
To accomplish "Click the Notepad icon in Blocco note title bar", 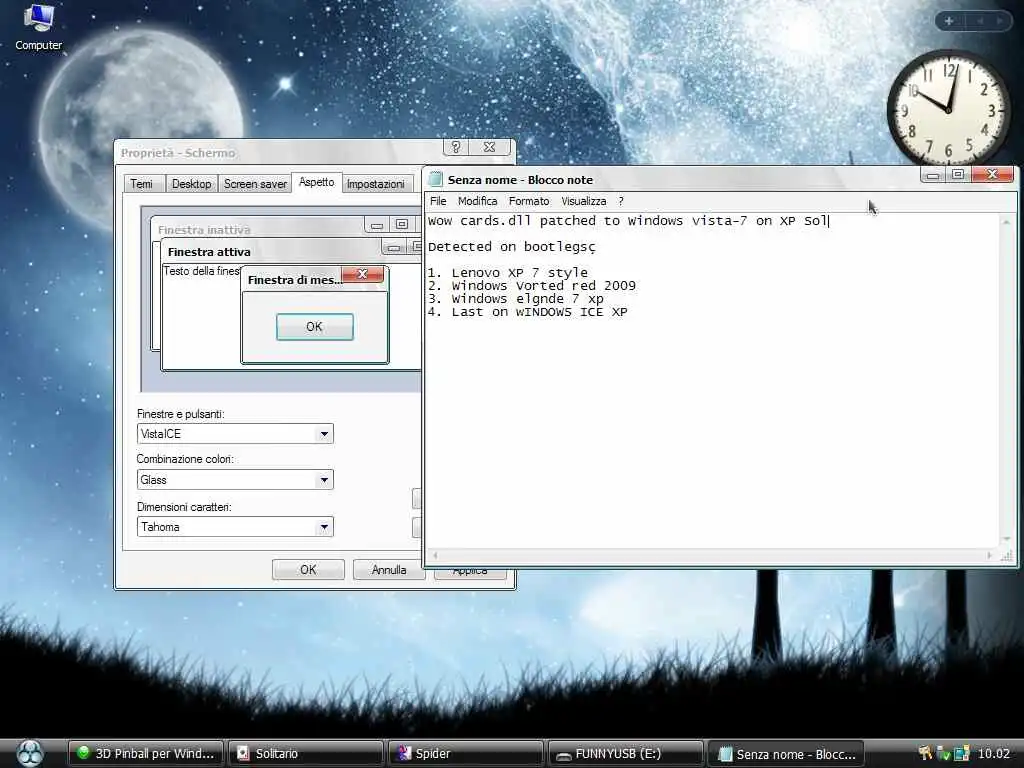I will click(x=436, y=180).
